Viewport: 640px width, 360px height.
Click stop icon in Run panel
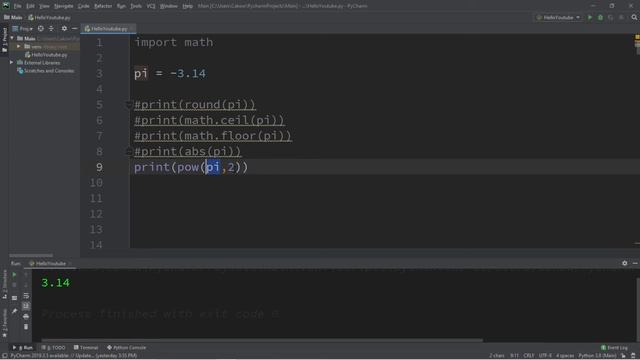click(14, 285)
